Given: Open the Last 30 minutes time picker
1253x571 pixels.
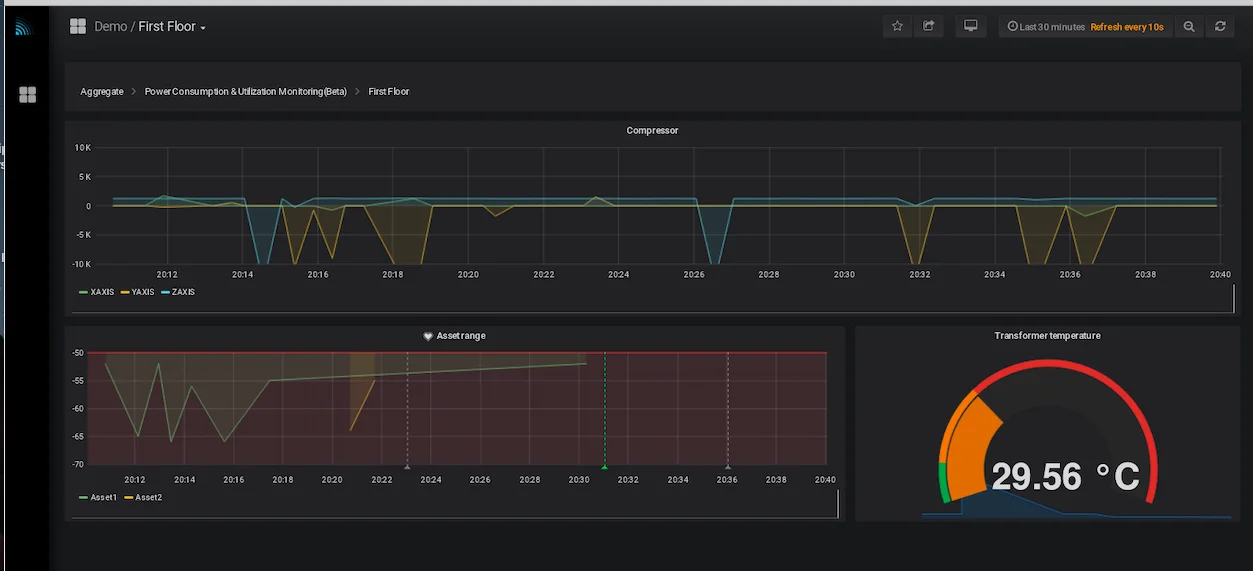Looking at the screenshot, I should click(x=1046, y=27).
